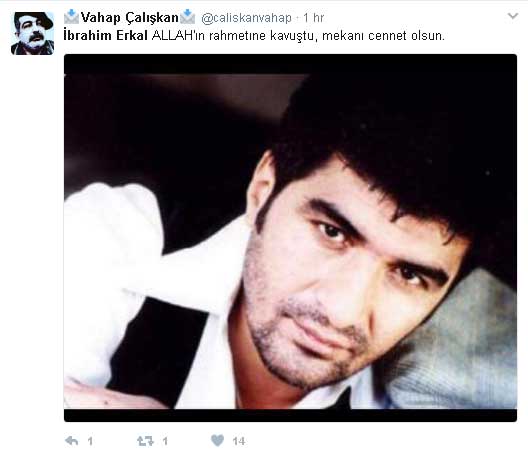Click the retweet count number 1
The width and height of the screenshot is (528, 459).
click(165, 441)
